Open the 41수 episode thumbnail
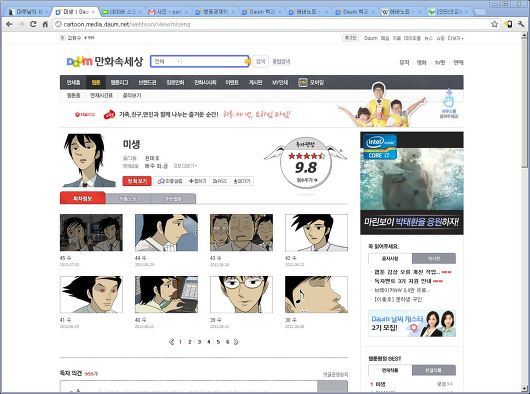The image size is (530, 394). pyautogui.click(x=91, y=294)
